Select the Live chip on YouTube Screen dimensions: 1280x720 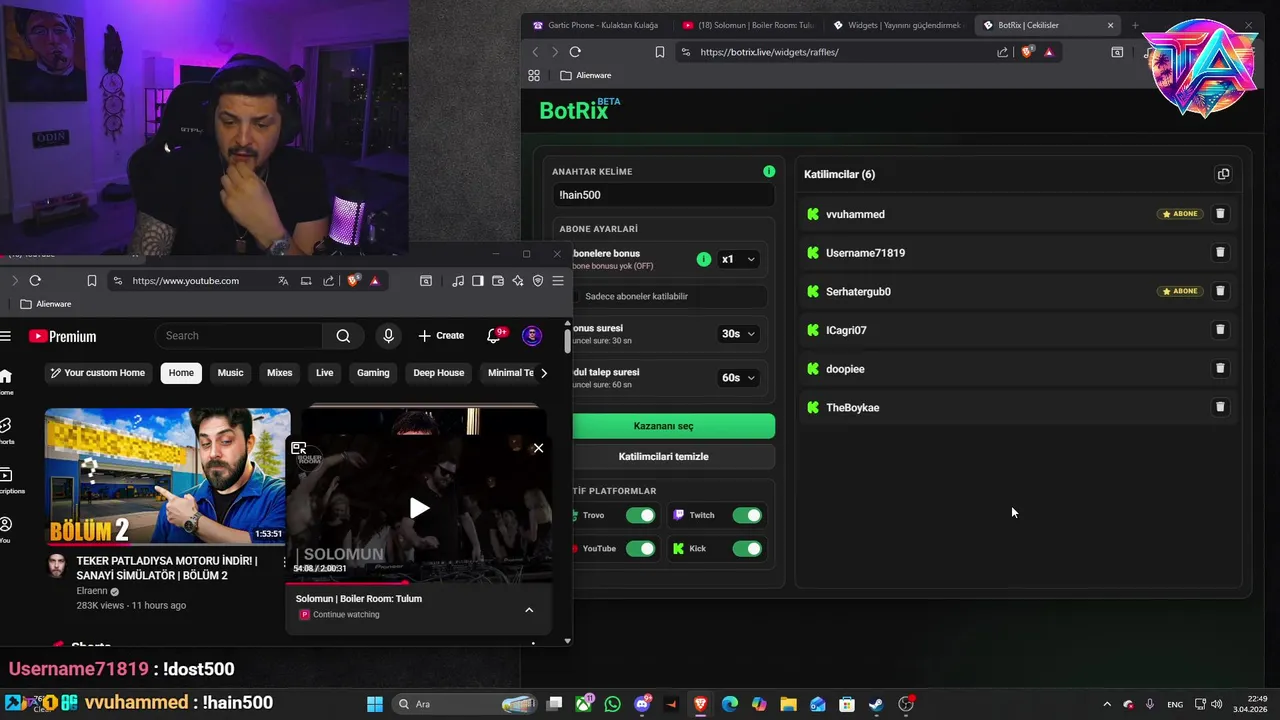click(x=324, y=373)
